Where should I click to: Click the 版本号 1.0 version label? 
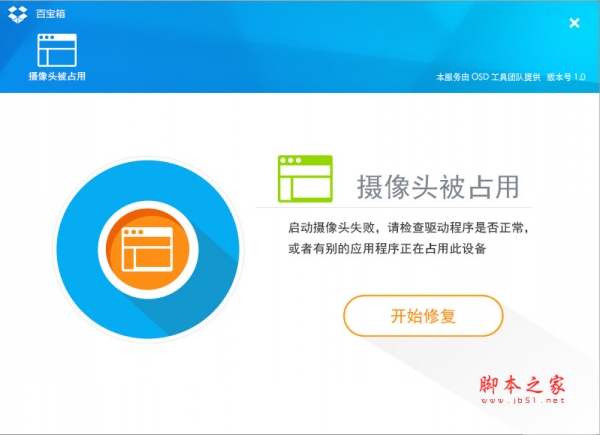[x=566, y=77]
